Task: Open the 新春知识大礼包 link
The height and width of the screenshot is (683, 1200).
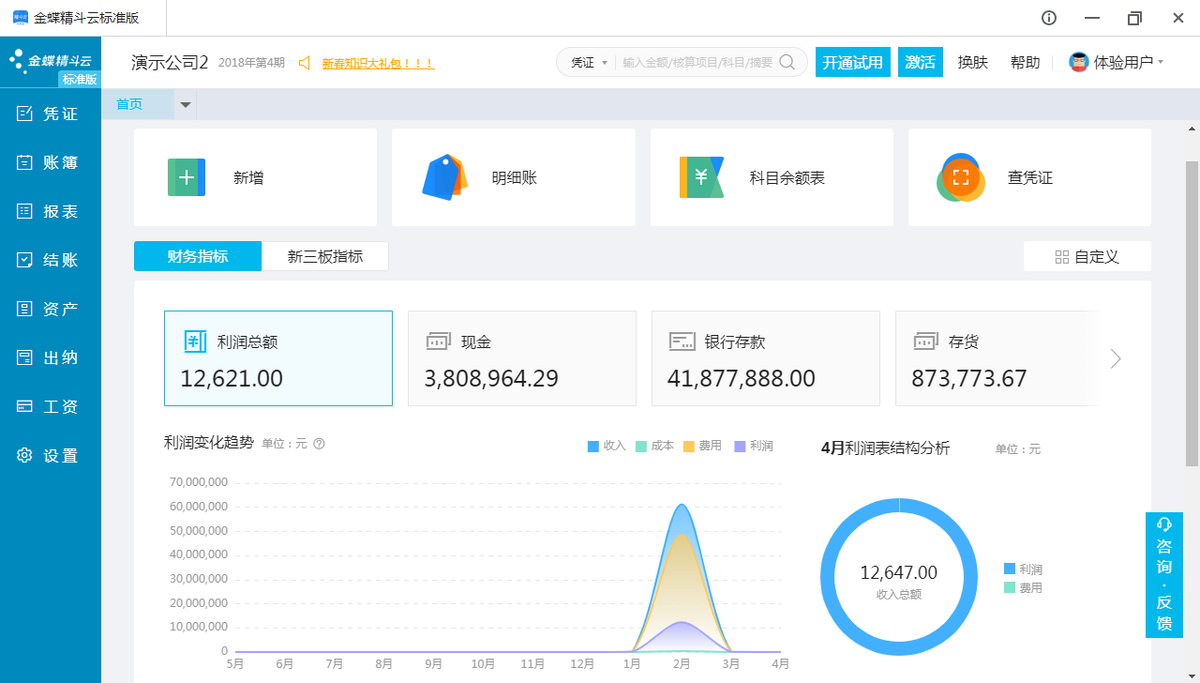Action: point(377,63)
